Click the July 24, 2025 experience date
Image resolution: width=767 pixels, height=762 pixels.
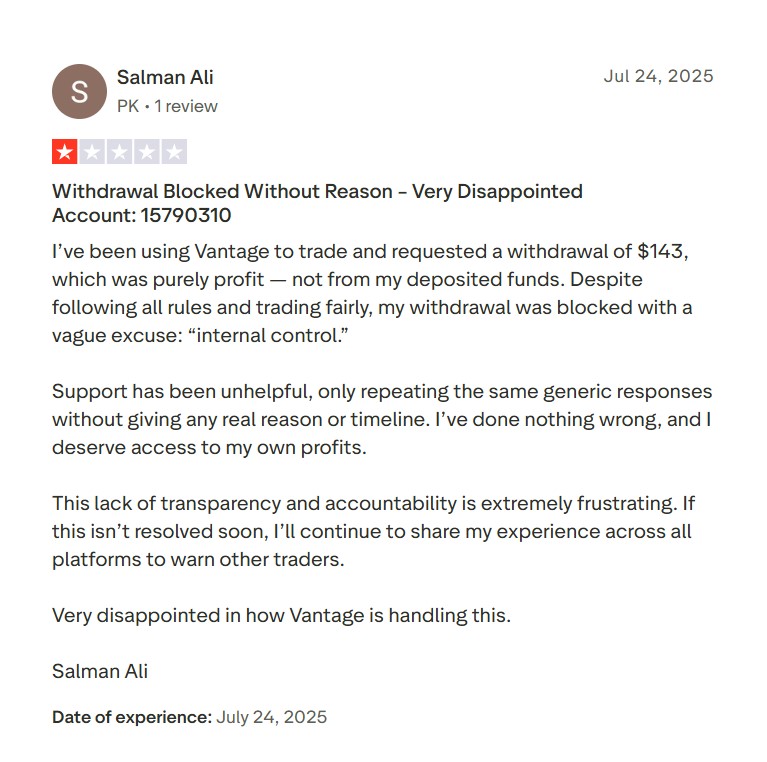tap(271, 717)
